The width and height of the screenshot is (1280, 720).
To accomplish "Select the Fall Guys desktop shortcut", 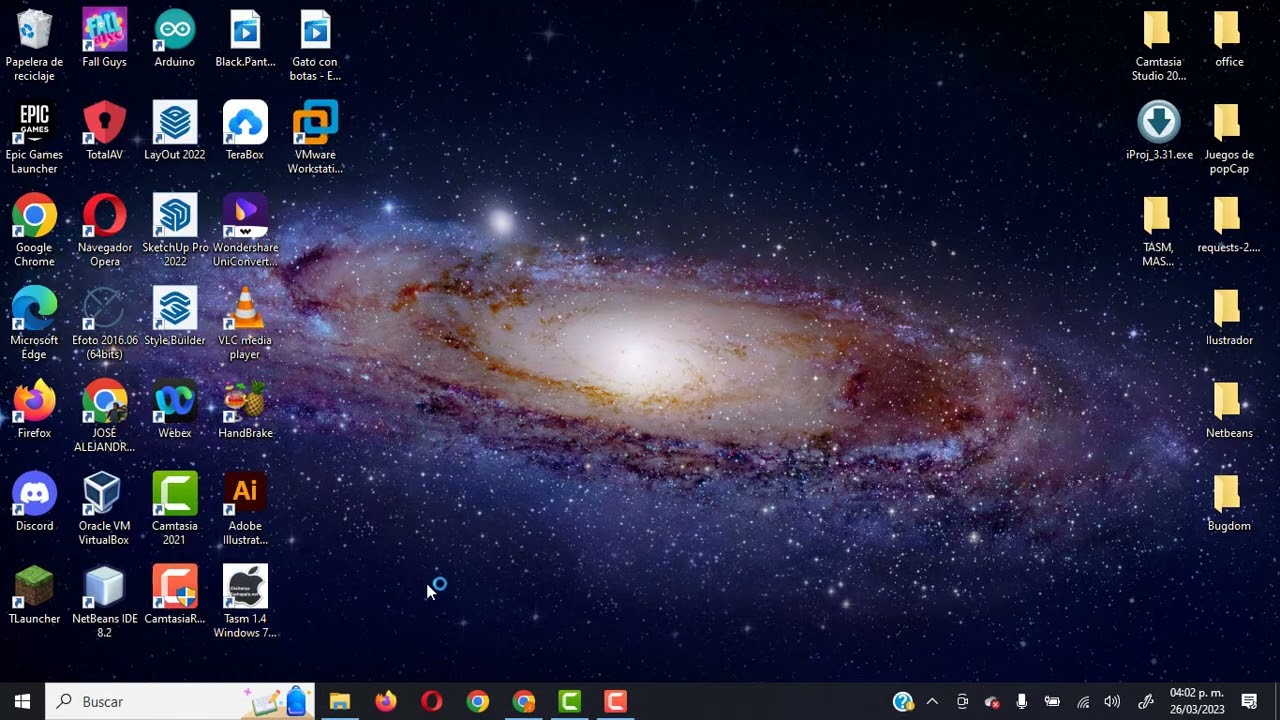I will point(104,39).
